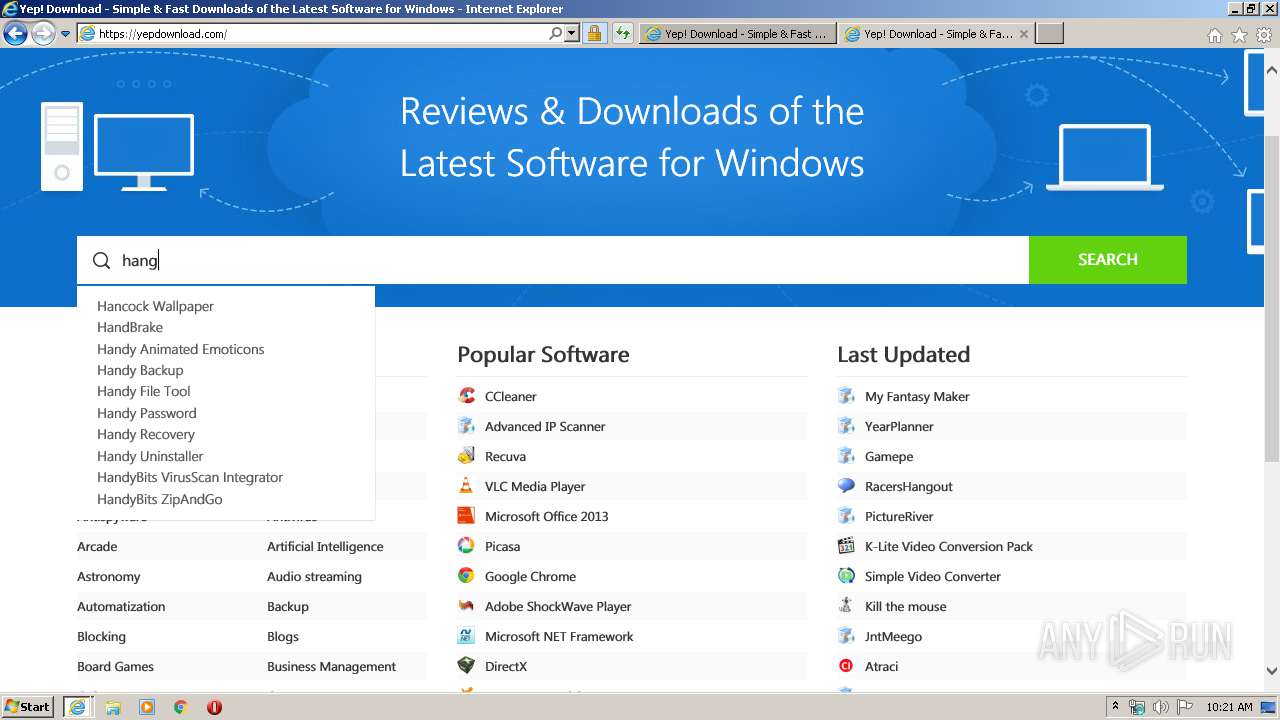Open JntMeego link
The image size is (1280, 720).
pyautogui.click(x=893, y=636)
